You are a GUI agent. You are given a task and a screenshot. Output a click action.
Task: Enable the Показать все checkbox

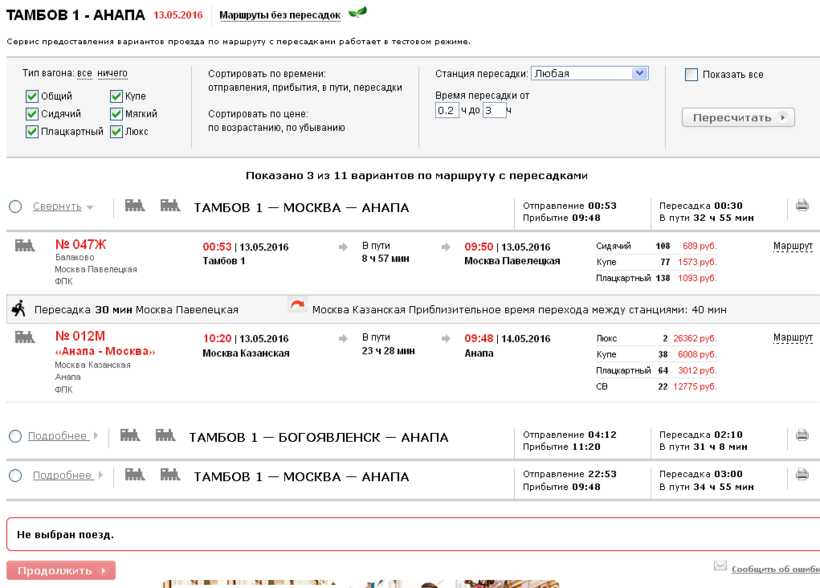(x=691, y=75)
